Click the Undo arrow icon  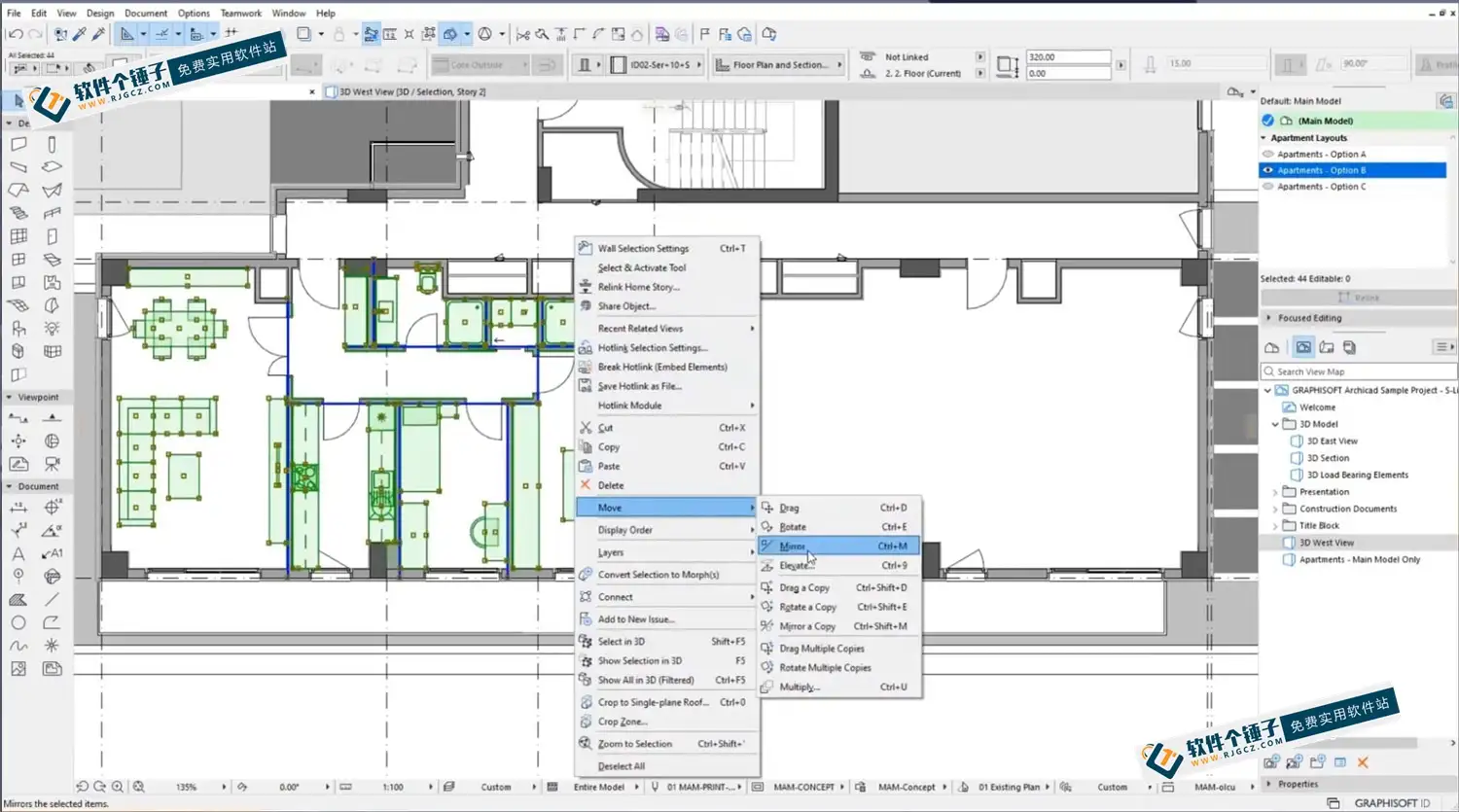(x=16, y=34)
